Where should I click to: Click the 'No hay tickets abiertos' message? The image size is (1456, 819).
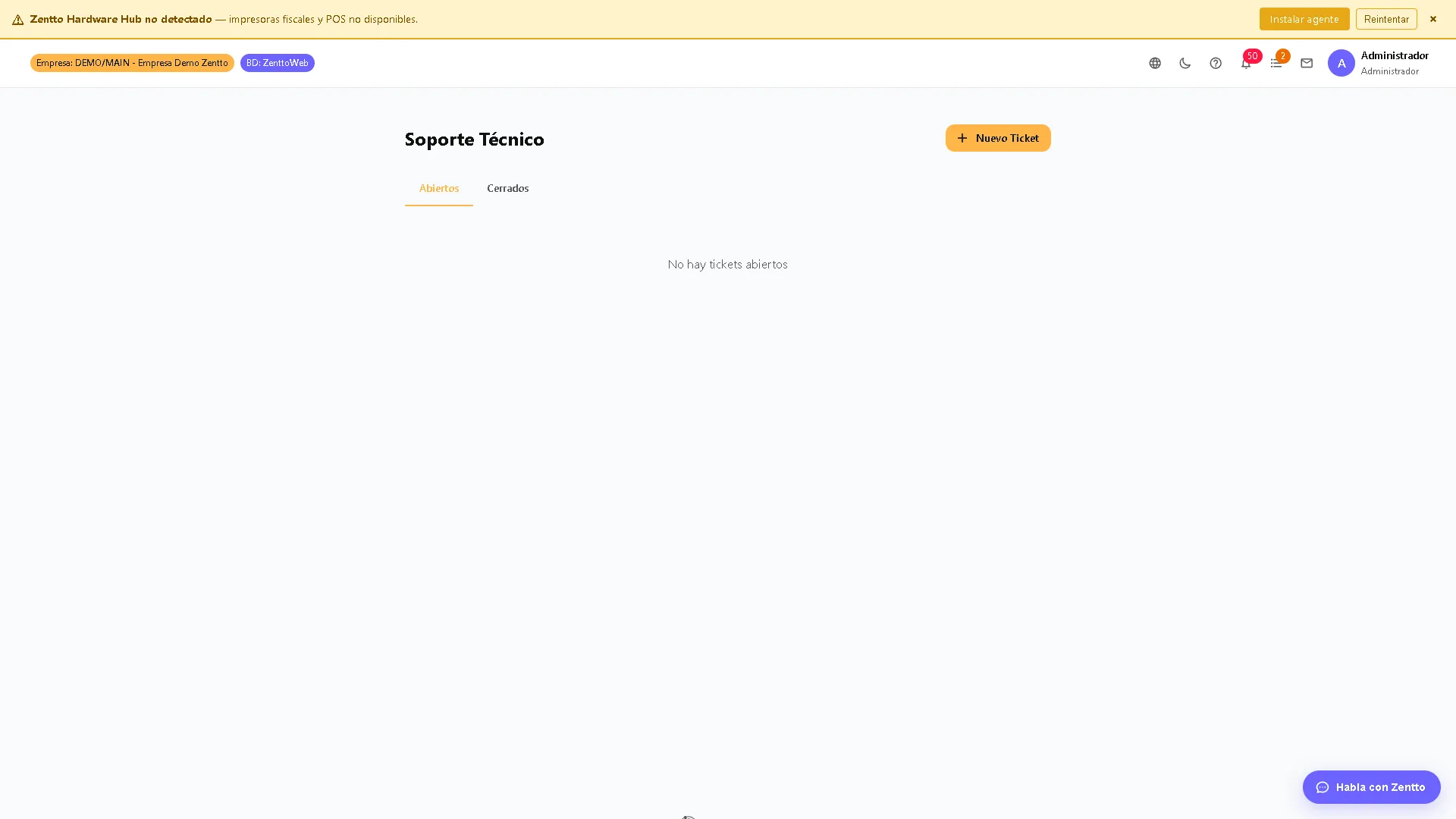pyautogui.click(x=727, y=264)
